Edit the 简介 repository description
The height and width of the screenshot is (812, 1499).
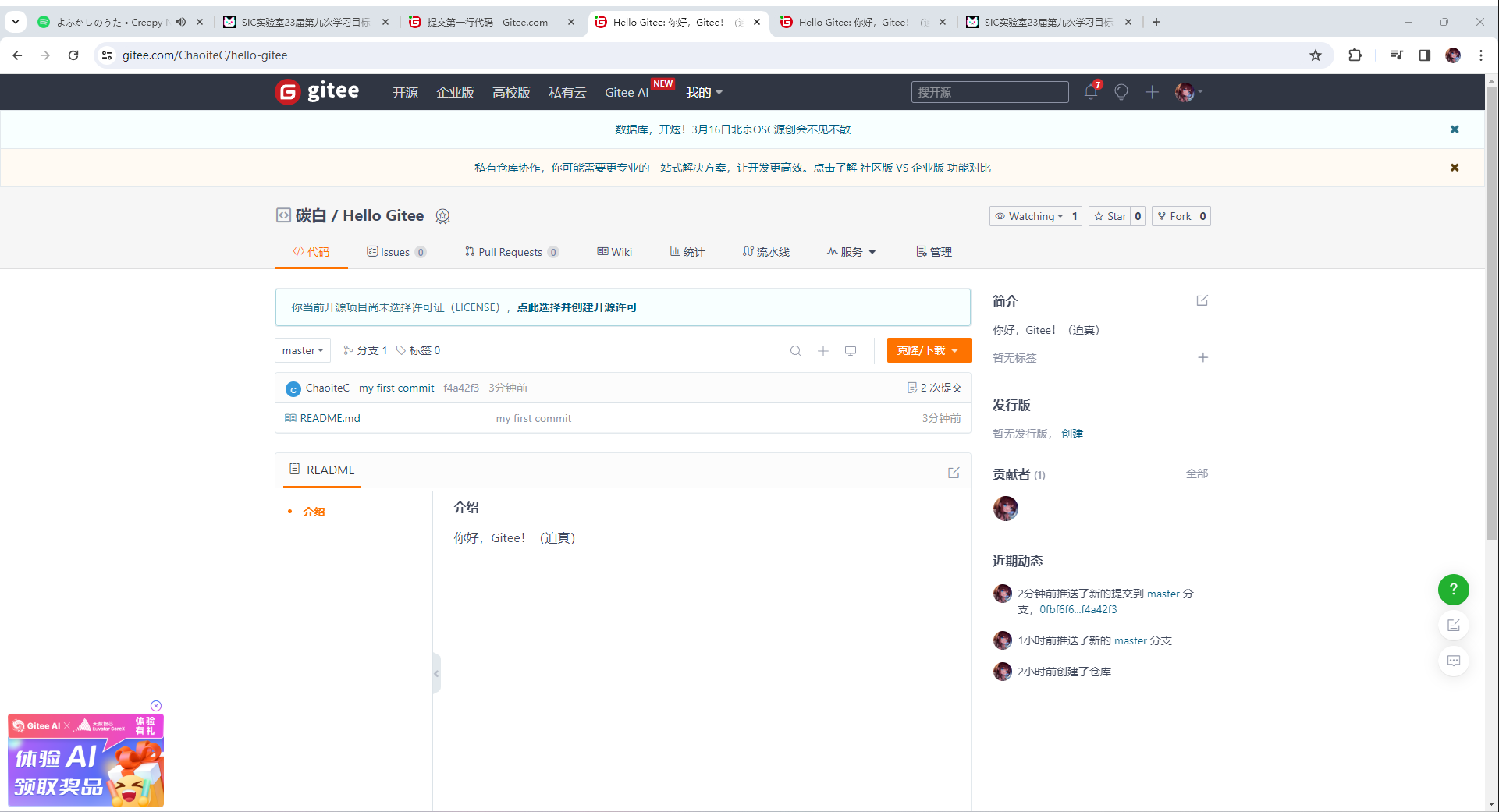[x=1202, y=300]
